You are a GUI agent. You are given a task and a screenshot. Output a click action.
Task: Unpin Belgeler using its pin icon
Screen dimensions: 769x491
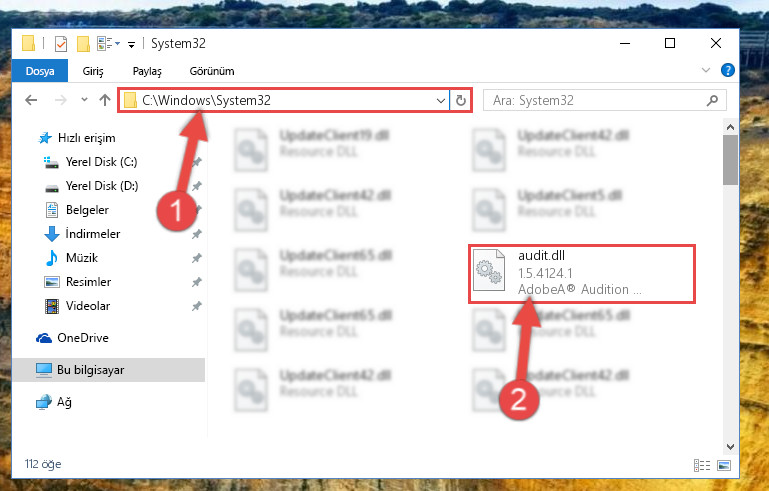coord(197,210)
